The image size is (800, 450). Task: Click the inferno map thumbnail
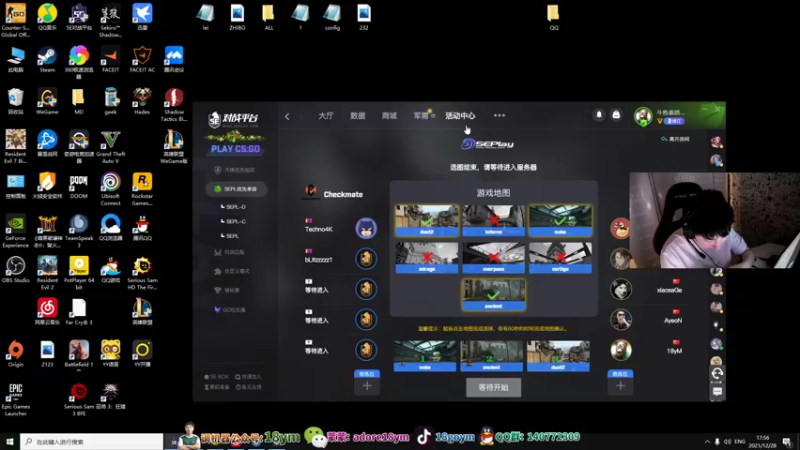click(493, 220)
